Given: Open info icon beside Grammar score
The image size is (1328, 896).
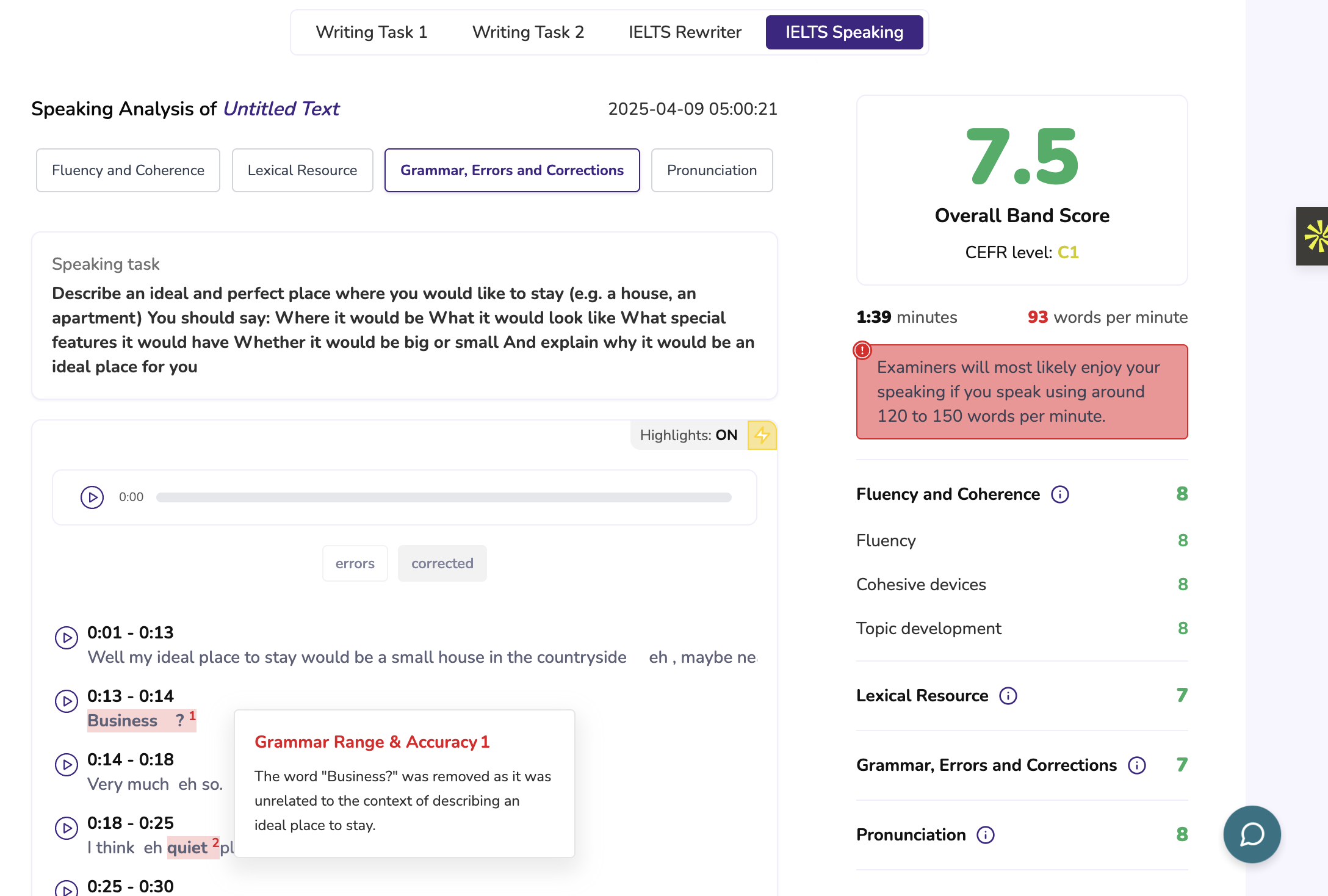Looking at the screenshot, I should (1137, 765).
